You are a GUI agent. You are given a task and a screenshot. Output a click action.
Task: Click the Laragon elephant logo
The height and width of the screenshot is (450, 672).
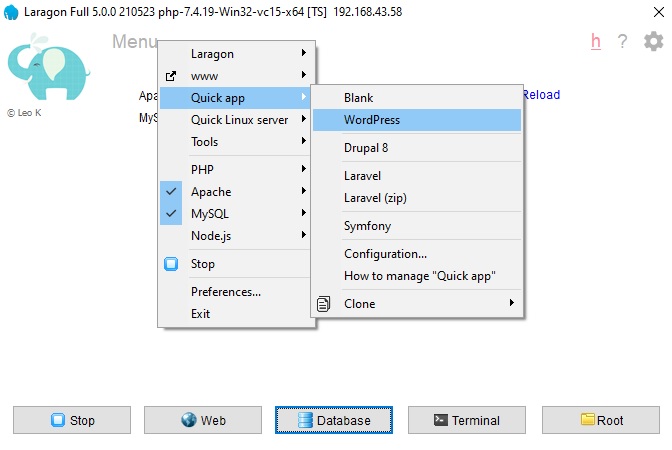(x=48, y=67)
